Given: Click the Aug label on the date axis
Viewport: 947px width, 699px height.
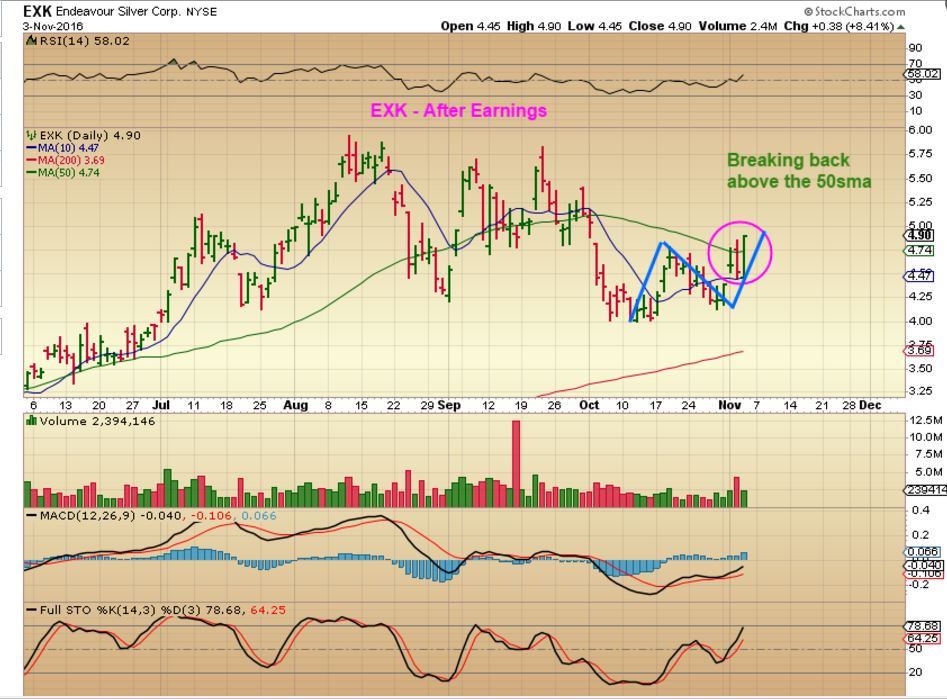Looking at the screenshot, I should (295, 405).
